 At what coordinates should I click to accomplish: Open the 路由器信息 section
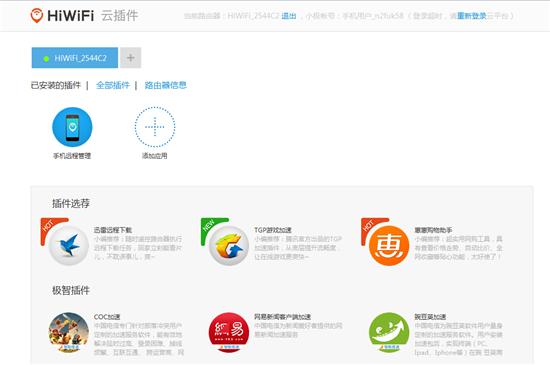click(166, 85)
